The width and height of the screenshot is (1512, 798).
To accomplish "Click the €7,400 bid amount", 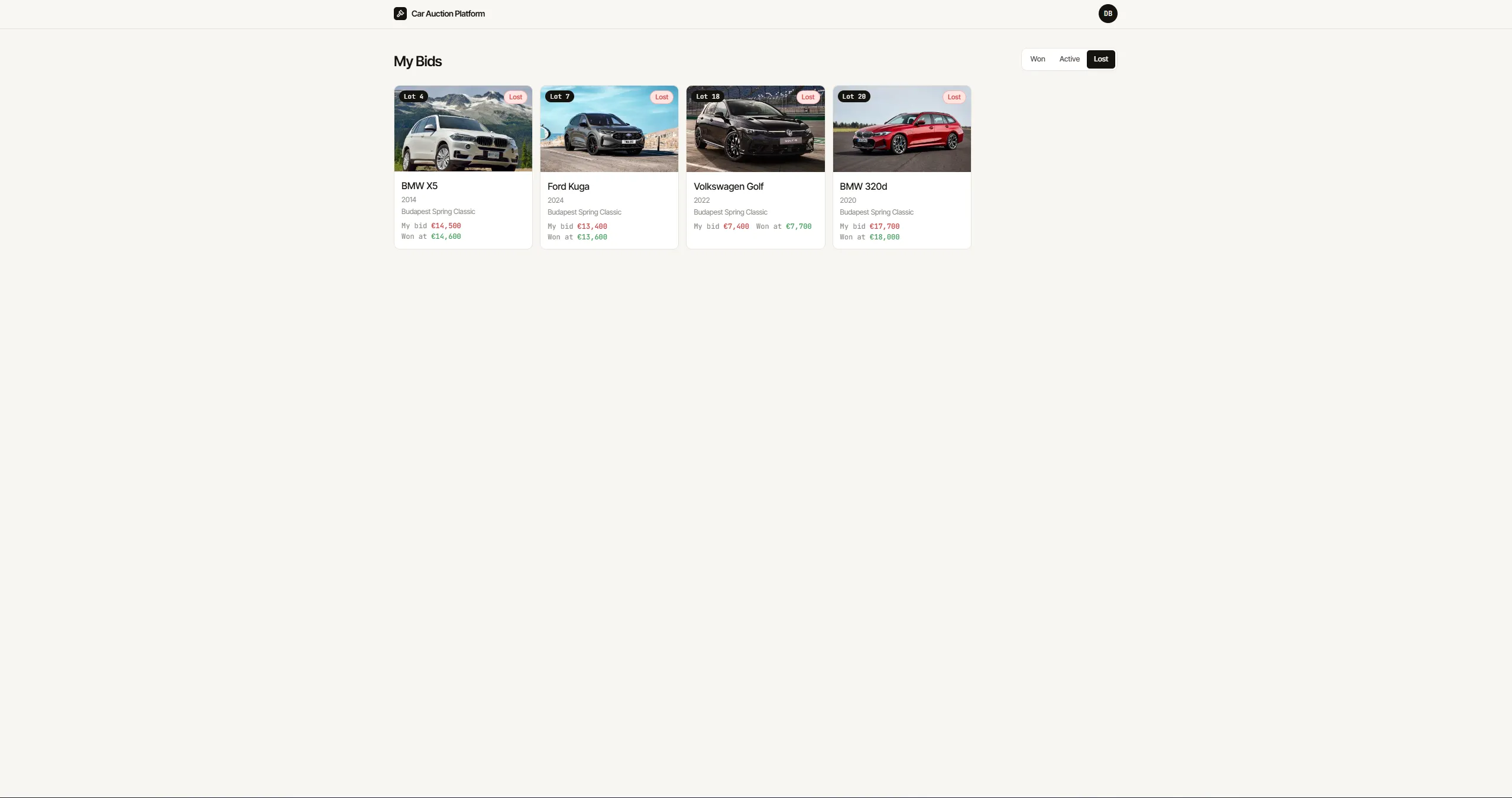I will click(x=736, y=226).
